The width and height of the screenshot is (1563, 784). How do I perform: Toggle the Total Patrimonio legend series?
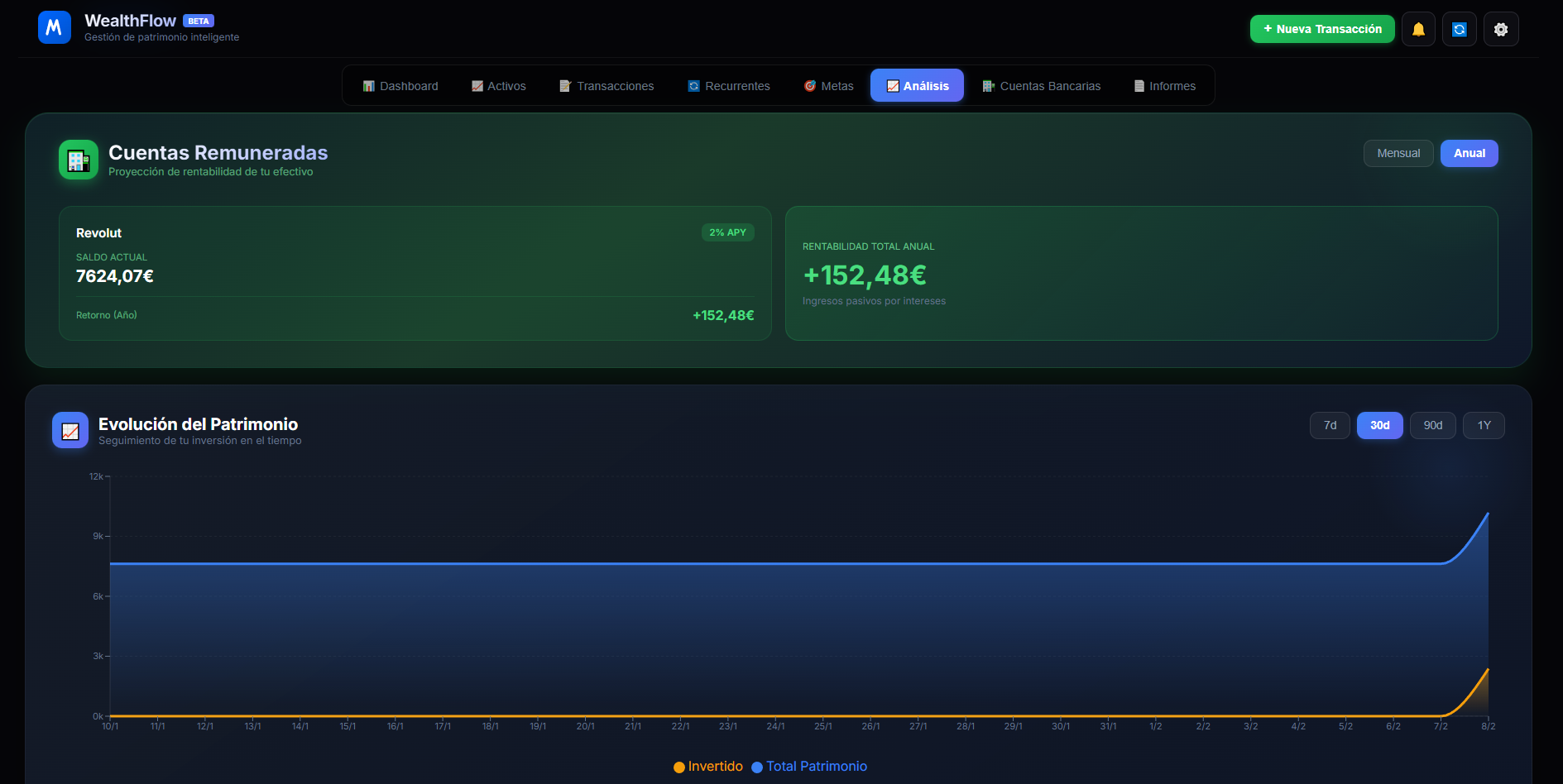(x=809, y=767)
